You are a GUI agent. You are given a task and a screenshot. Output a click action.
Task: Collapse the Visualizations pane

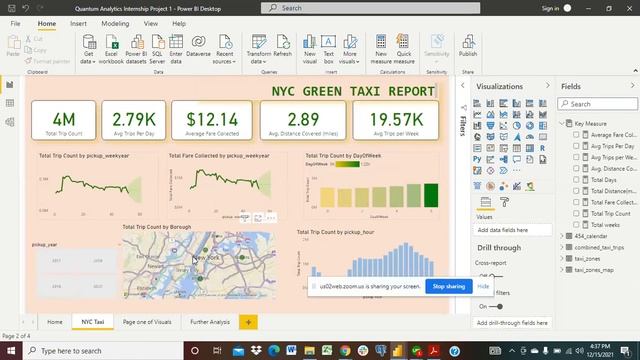548,86
